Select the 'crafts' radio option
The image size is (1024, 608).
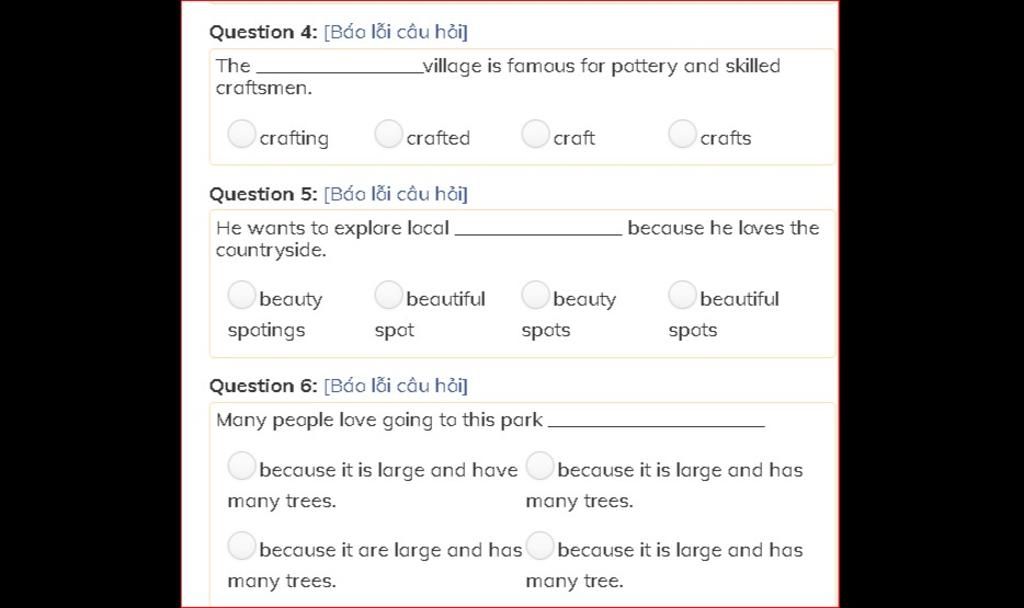point(682,134)
